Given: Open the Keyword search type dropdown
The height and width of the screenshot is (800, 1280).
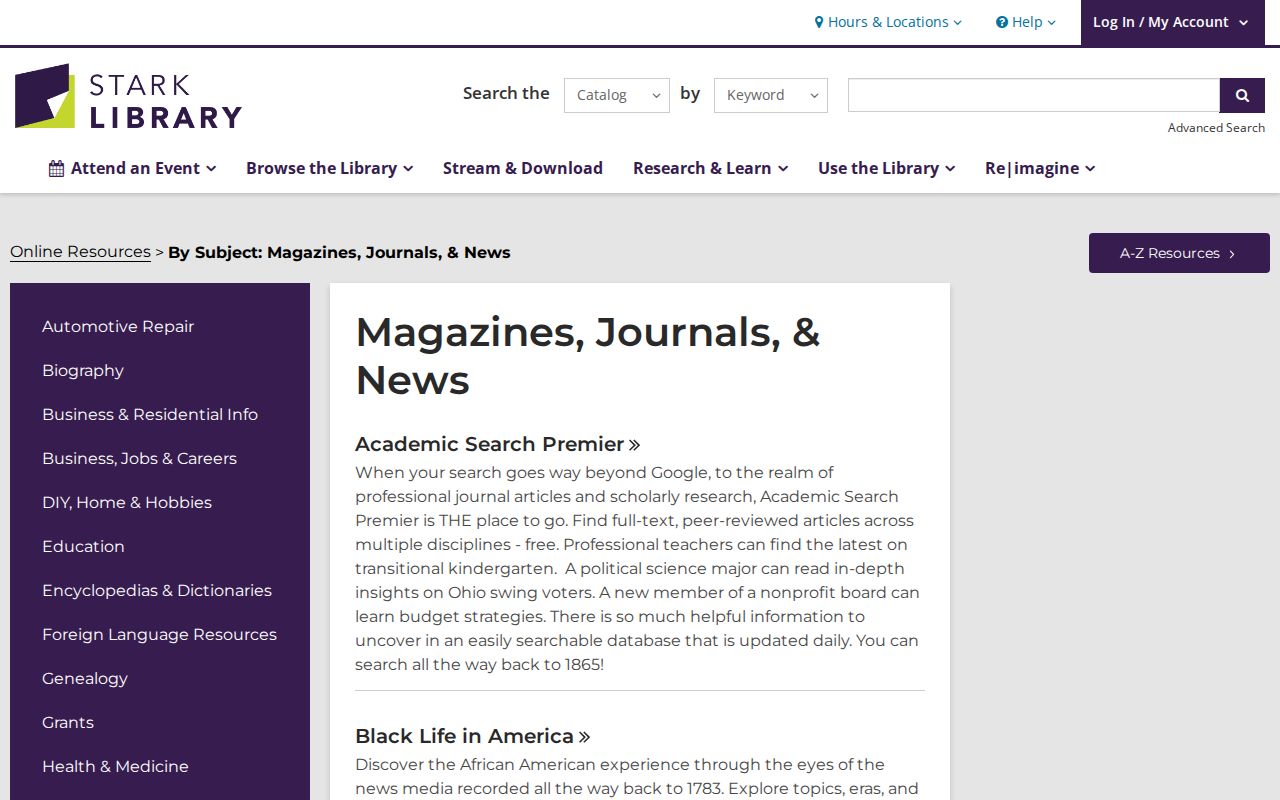Looking at the screenshot, I should point(771,95).
